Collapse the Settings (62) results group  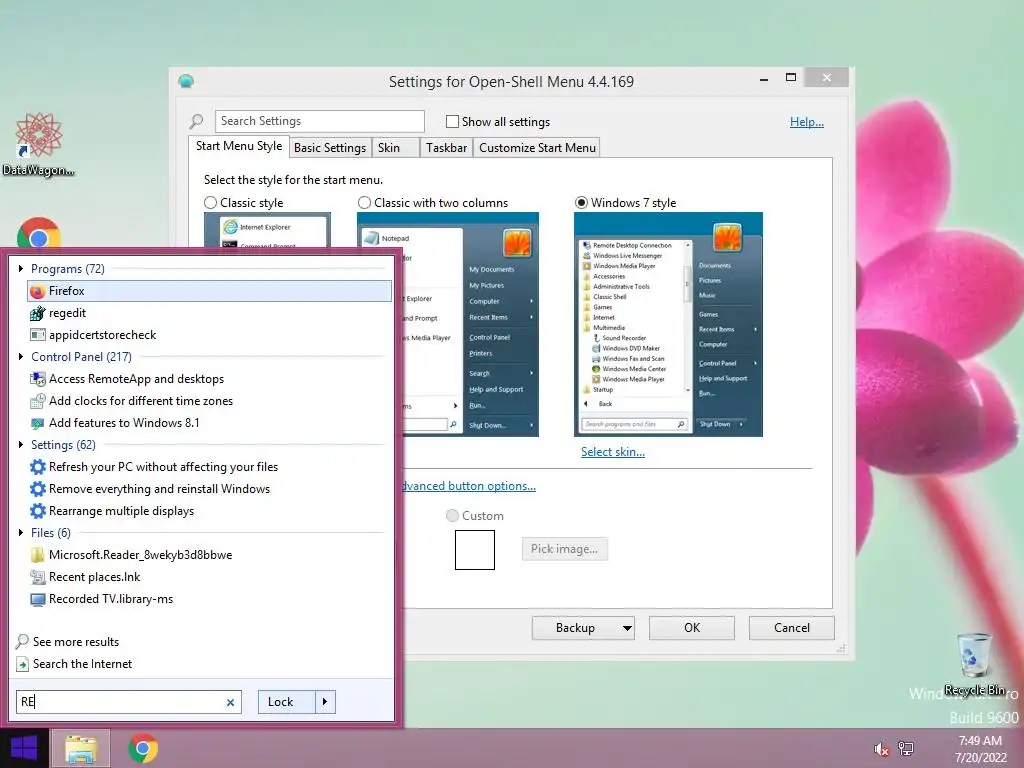[21, 445]
